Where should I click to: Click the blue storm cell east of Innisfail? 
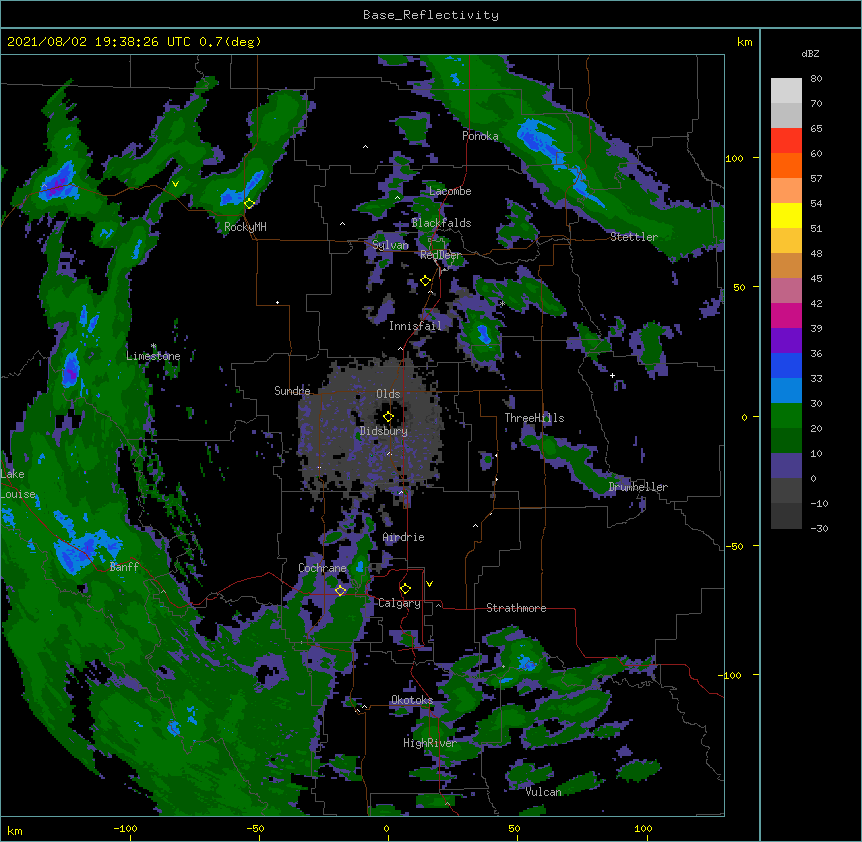tap(483, 334)
